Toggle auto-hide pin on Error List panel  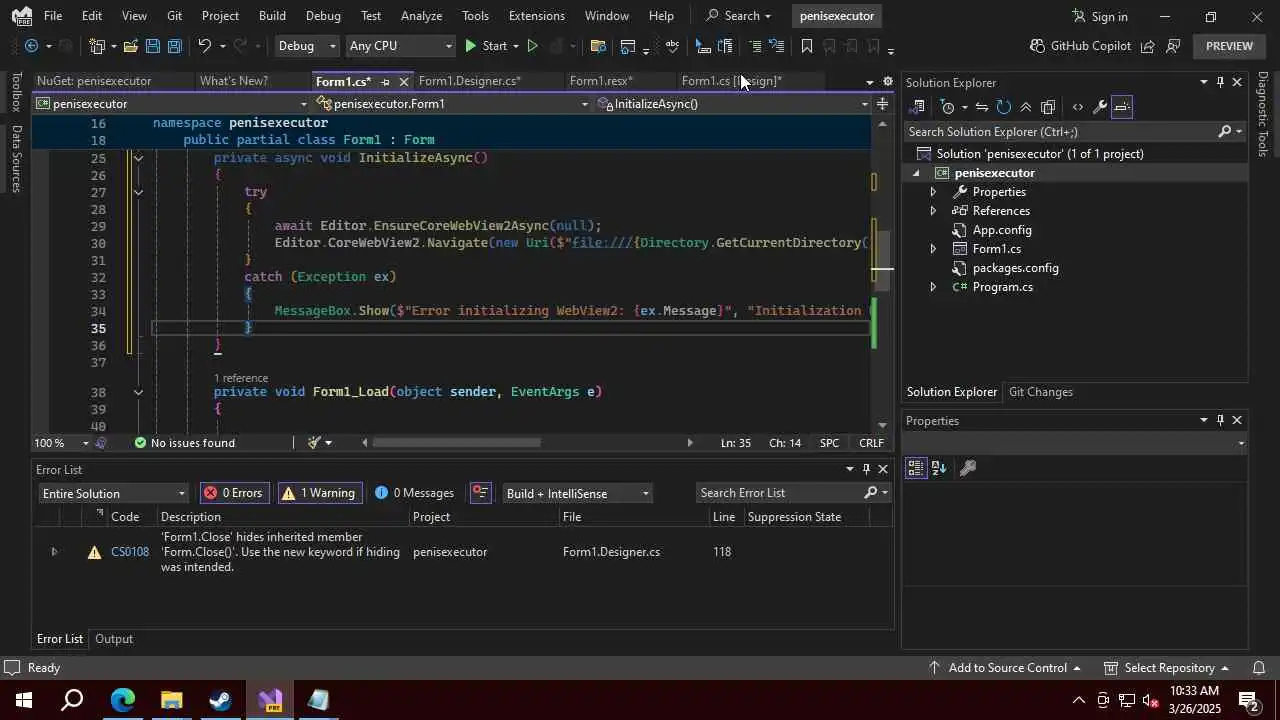coord(866,469)
